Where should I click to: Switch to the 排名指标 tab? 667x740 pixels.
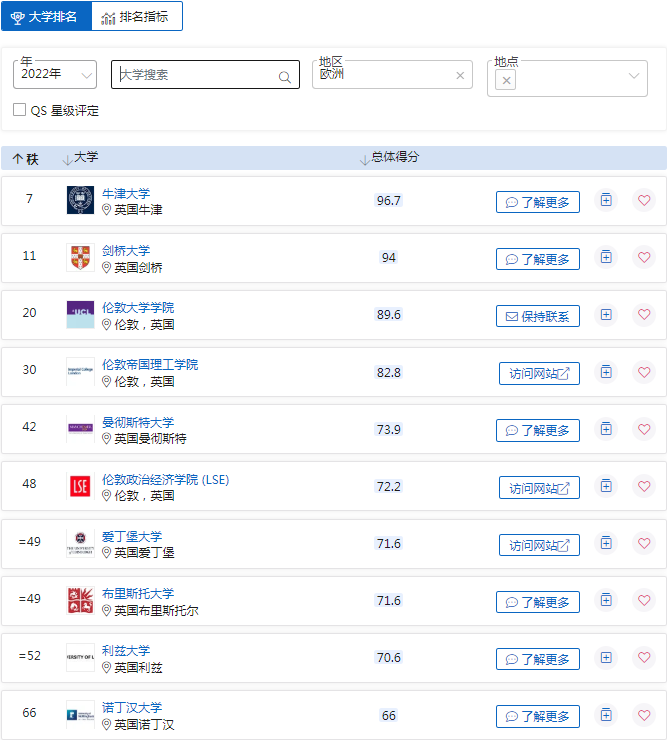pos(137,17)
